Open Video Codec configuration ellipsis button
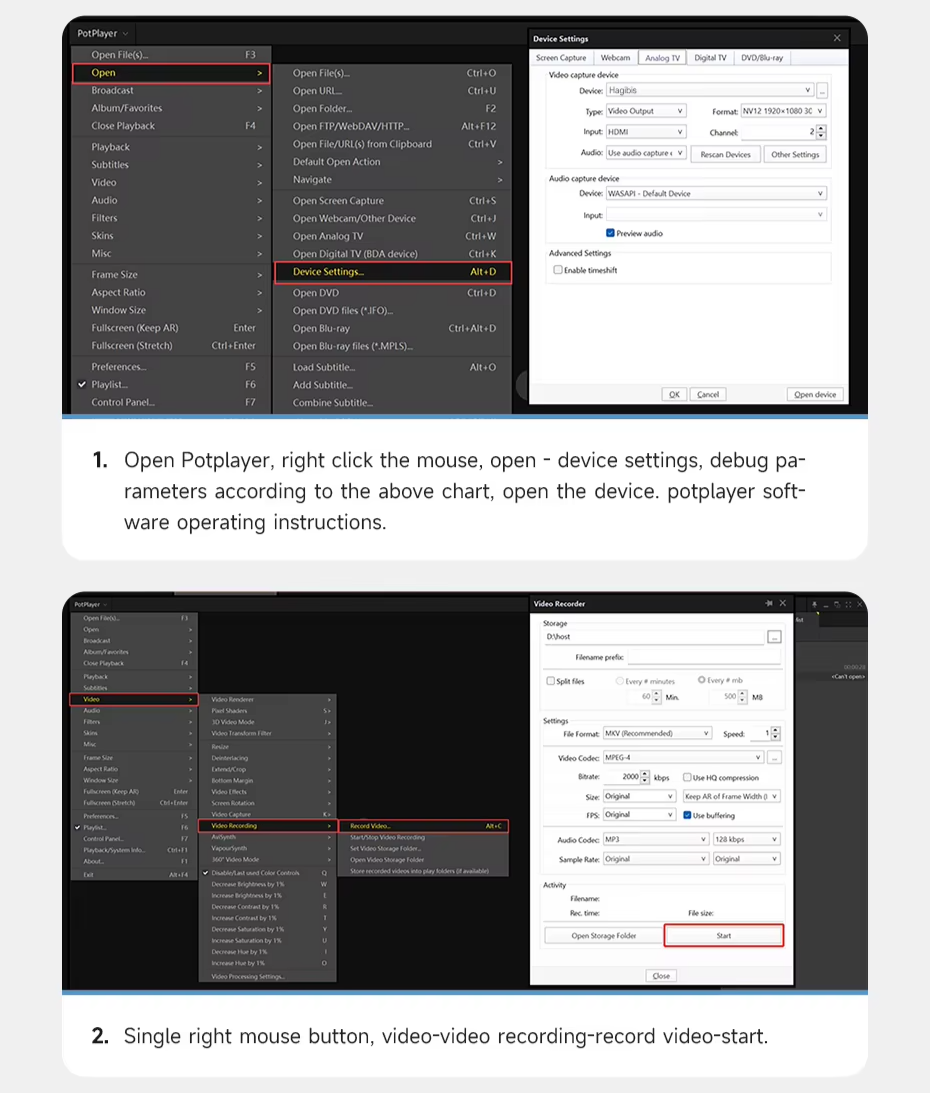This screenshot has width=930, height=1093. pos(775,758)
